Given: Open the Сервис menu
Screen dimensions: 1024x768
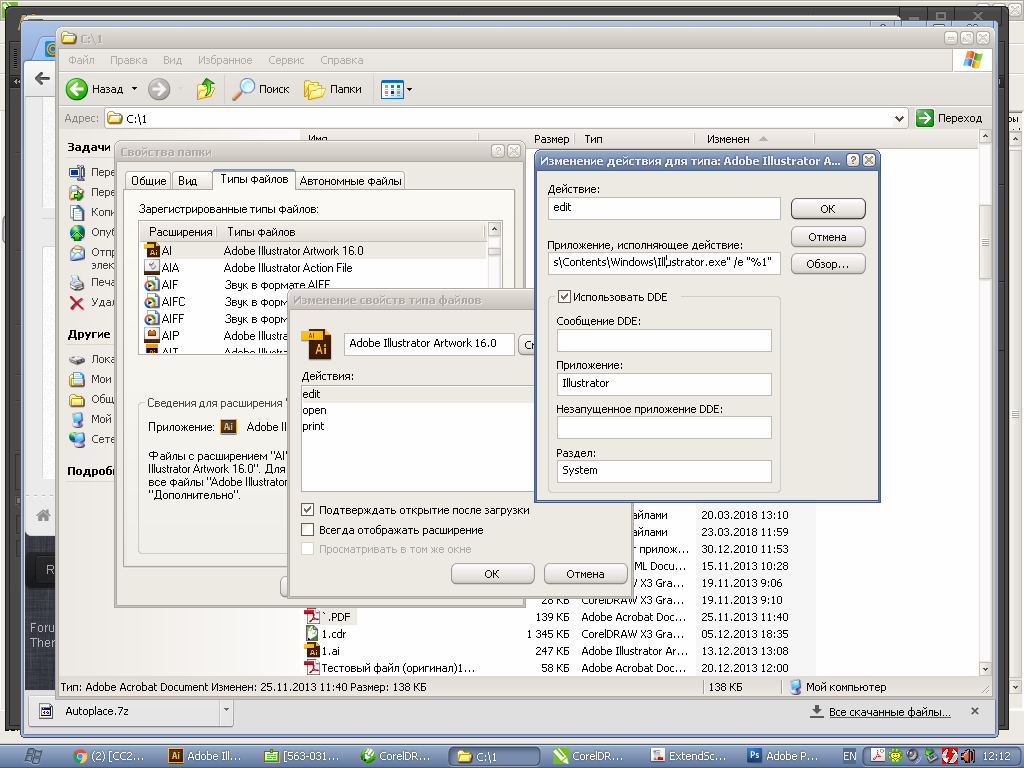Looking at the screenshot, I should [x=286, y=60].
